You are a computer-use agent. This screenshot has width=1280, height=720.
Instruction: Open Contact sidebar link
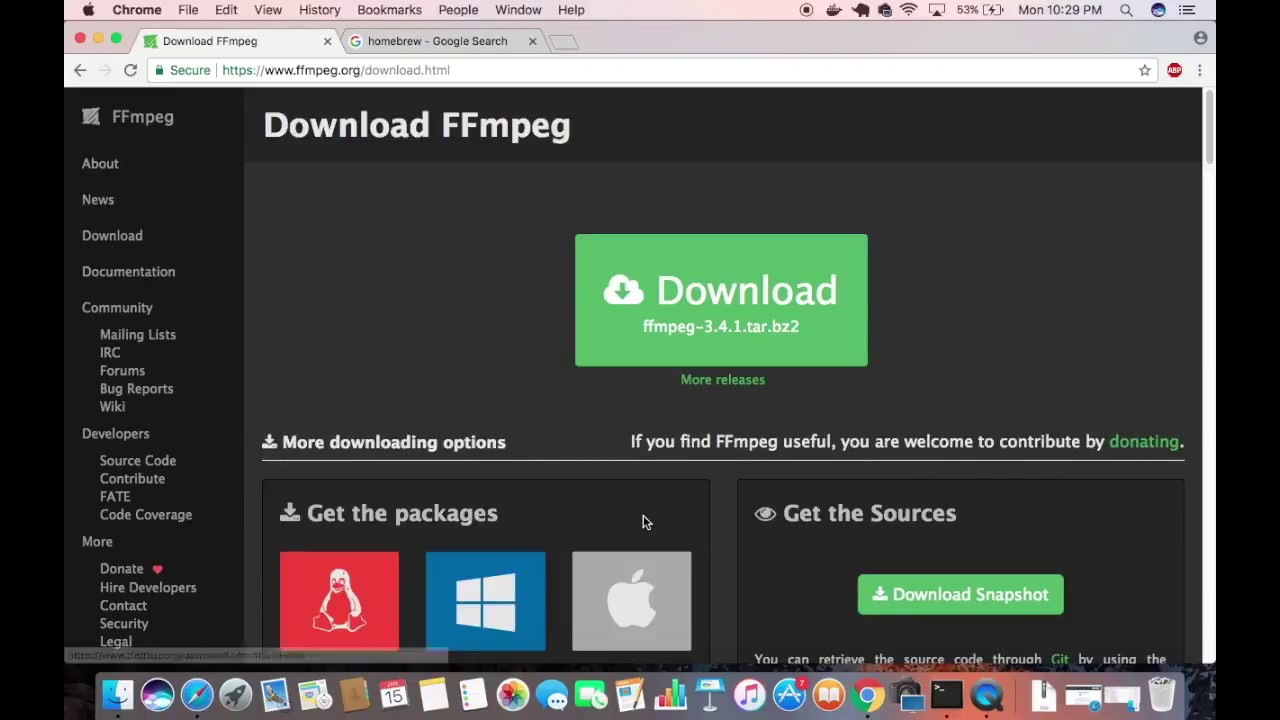coord(123,605)
